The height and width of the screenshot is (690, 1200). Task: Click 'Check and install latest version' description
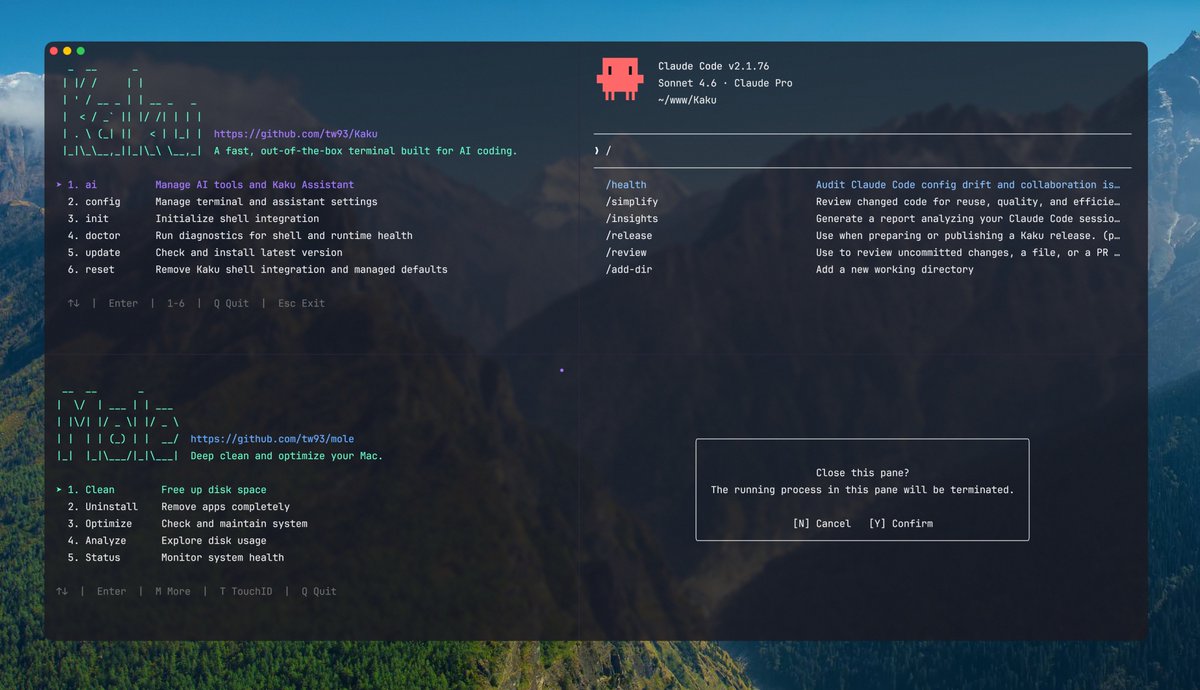(249, 253)
